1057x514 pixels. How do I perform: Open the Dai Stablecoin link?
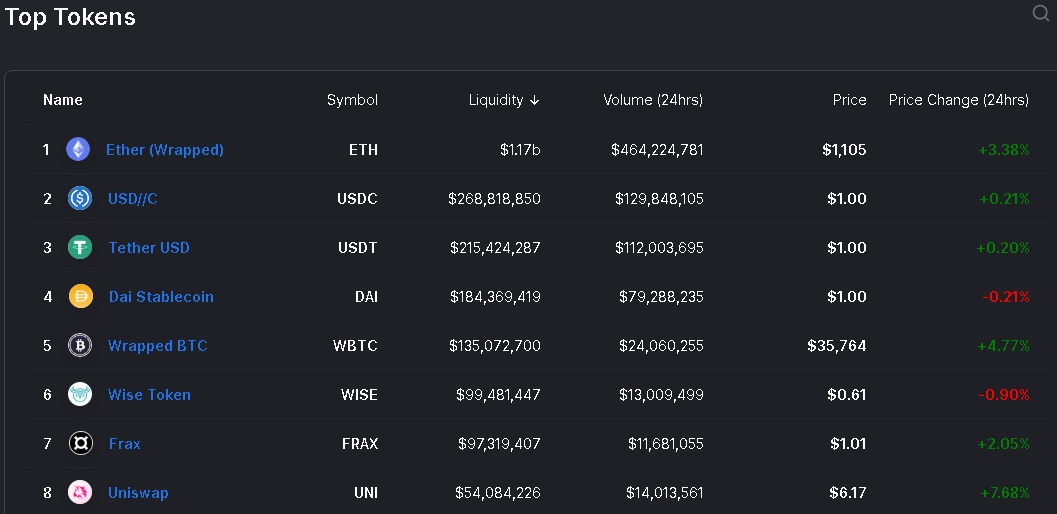point(161,297)
